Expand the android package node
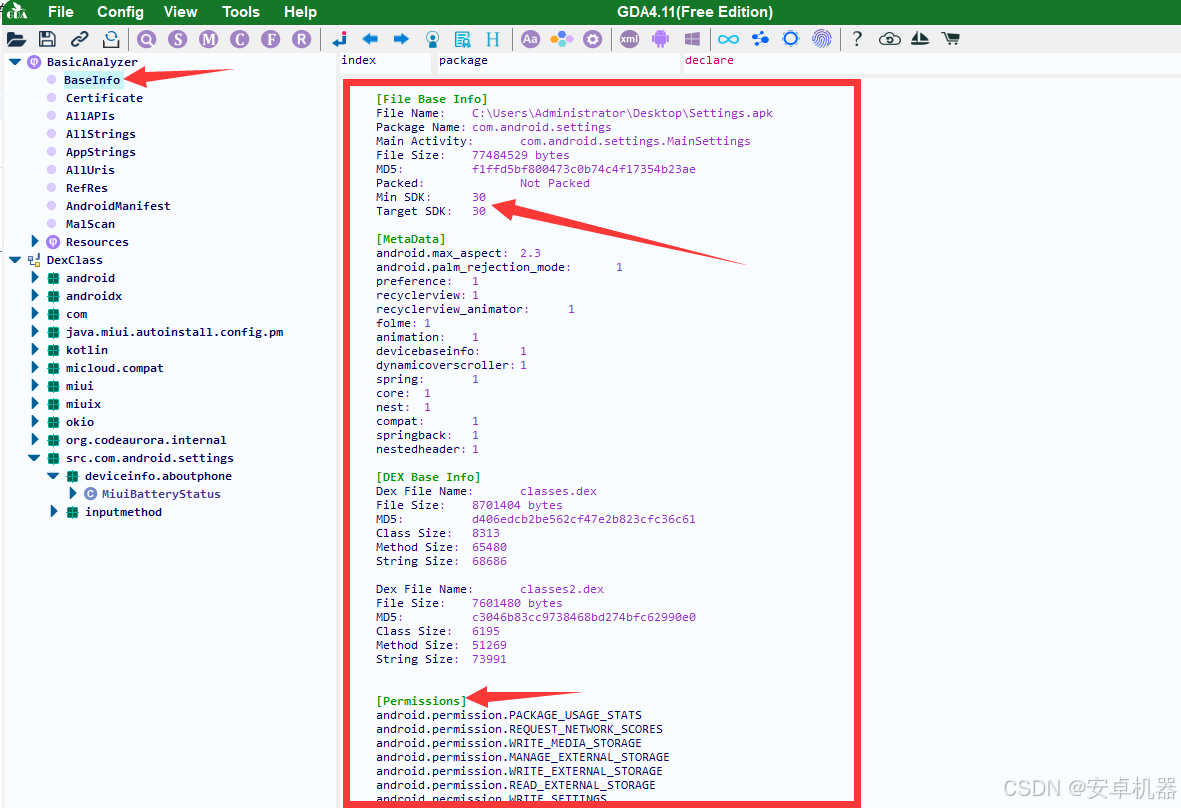1181x808 pixels. (x=35, y=278)
